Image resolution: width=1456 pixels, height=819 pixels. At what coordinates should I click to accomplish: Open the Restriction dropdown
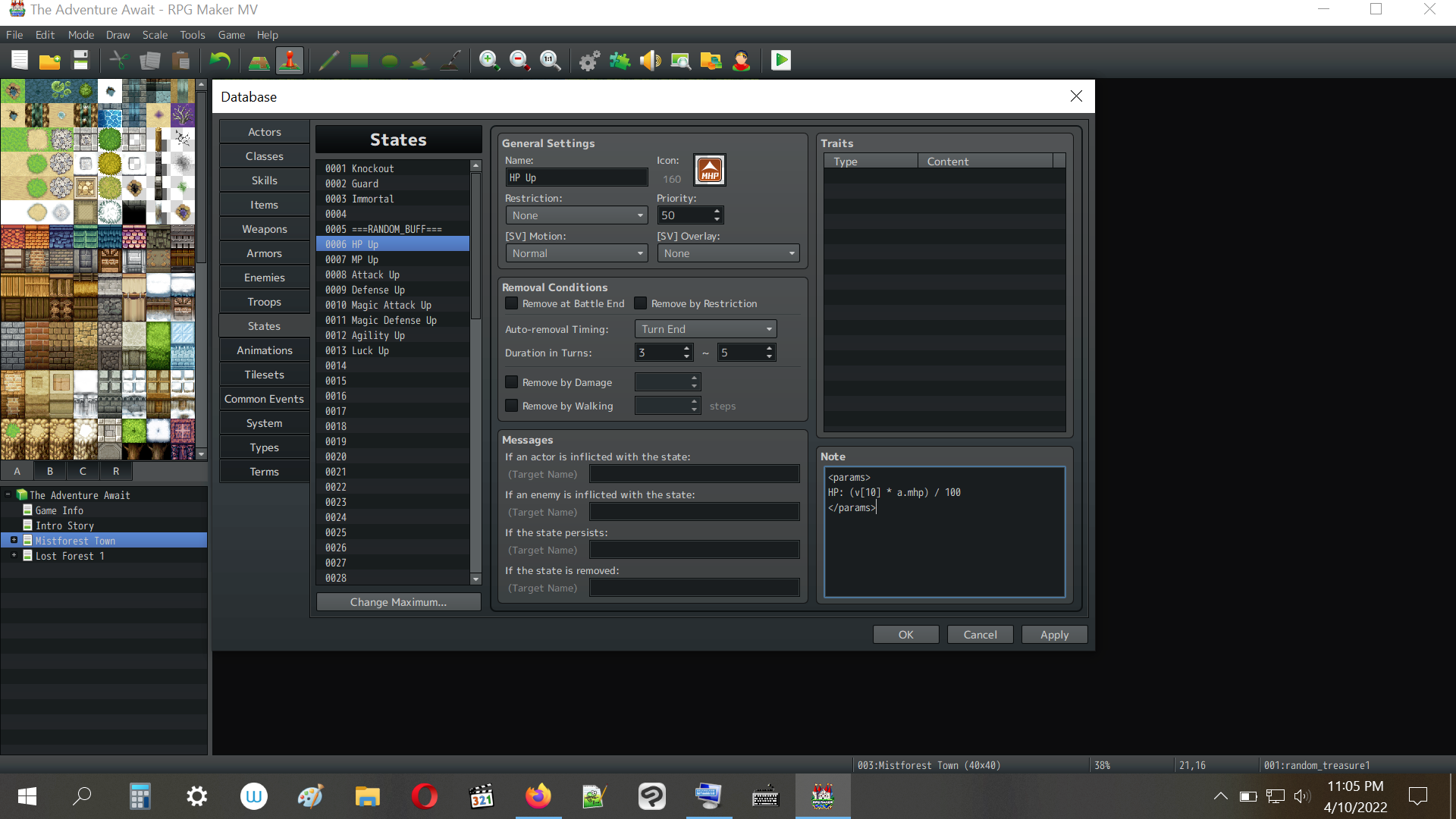click(576, 215)
